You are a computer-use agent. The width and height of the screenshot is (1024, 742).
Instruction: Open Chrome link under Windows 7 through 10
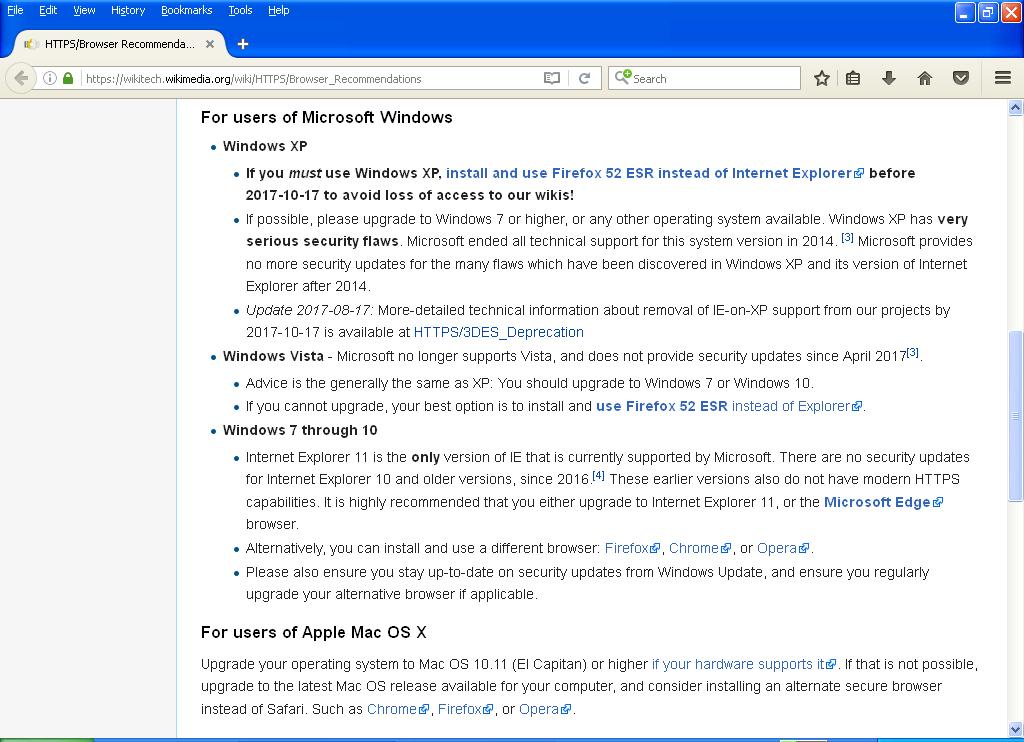[700, 548]
